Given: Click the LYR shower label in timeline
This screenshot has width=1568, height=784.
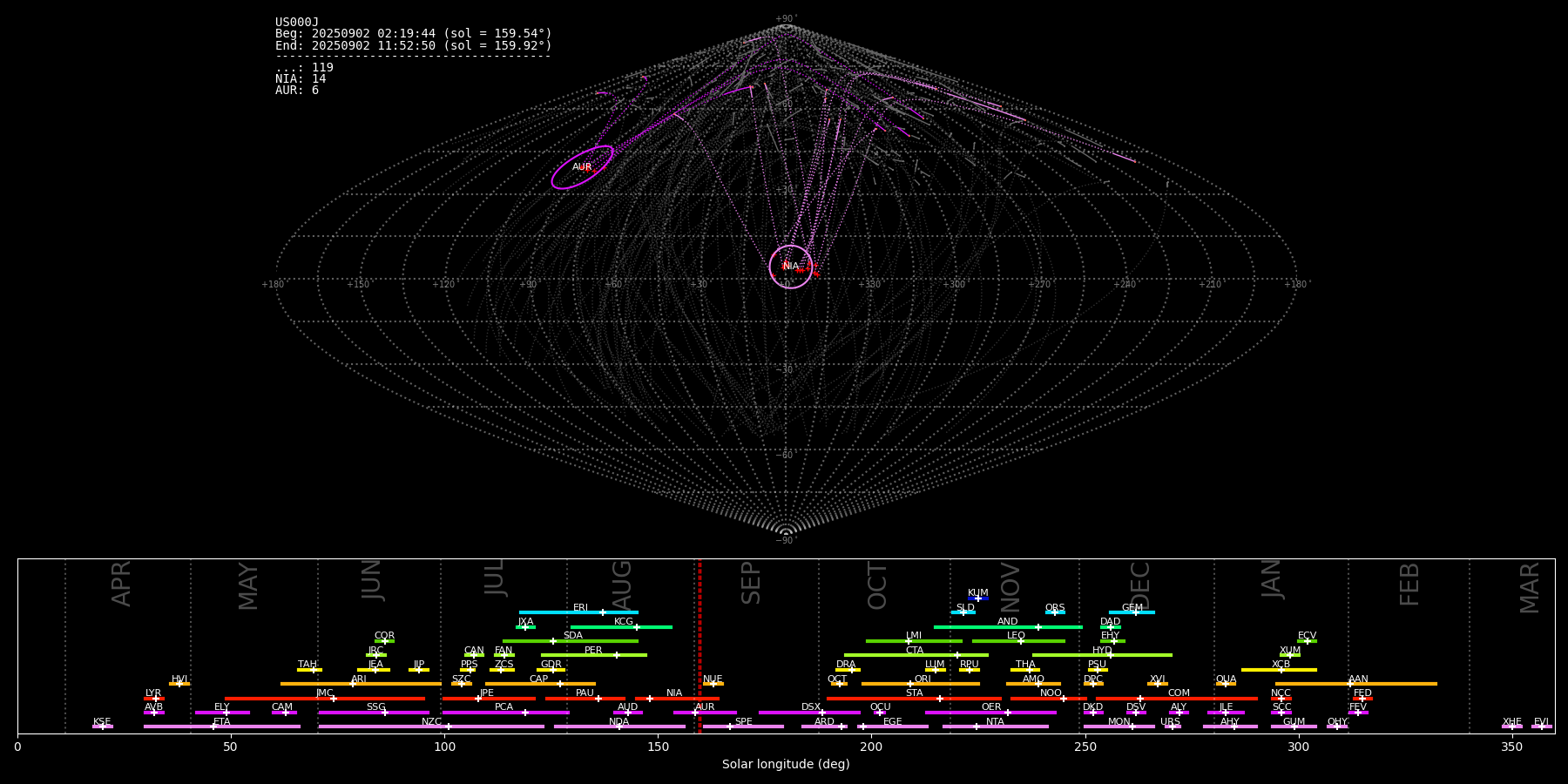Looking at the screenshot, I should pos(153,693).
